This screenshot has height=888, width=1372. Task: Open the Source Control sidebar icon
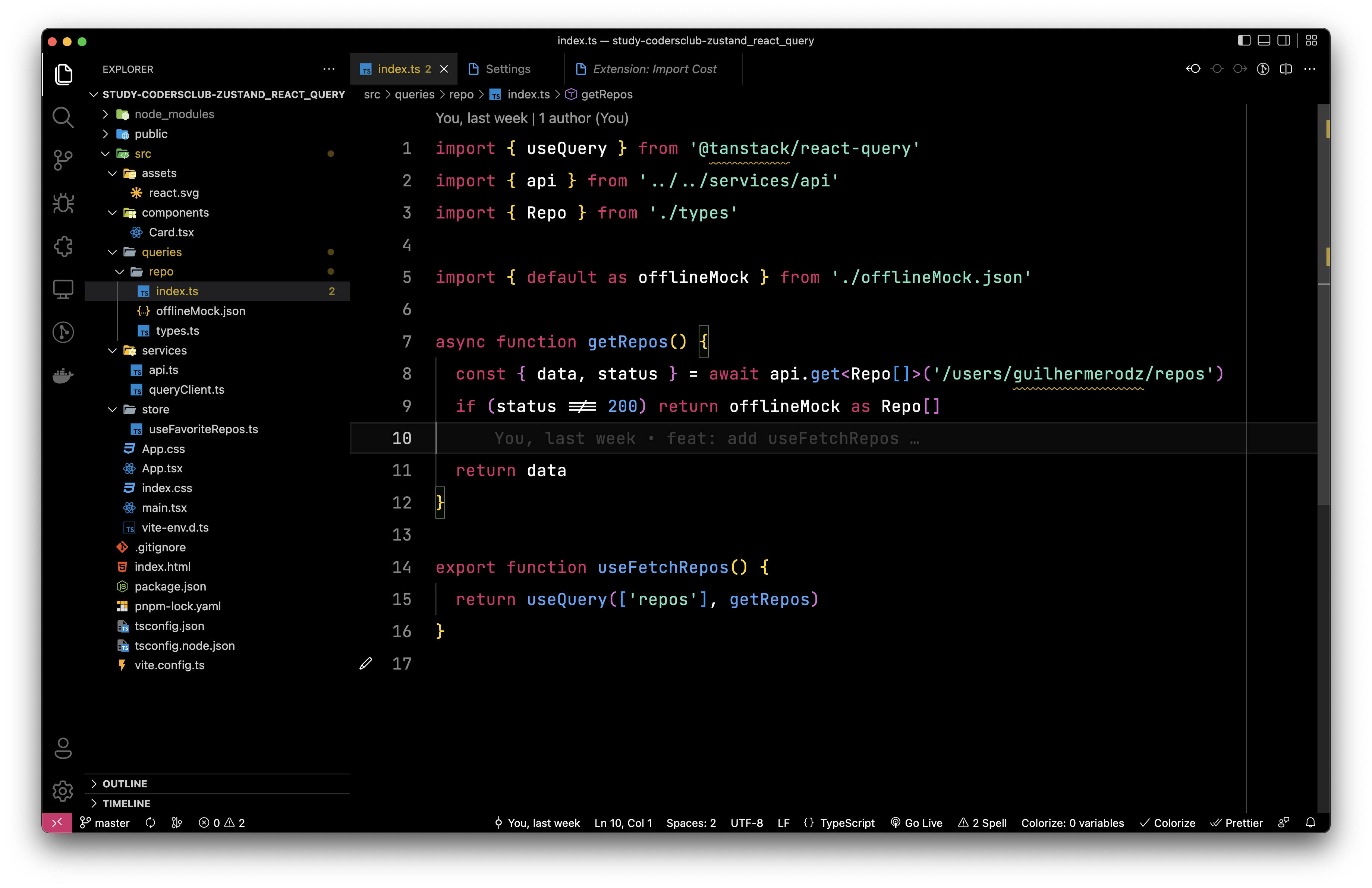point(63,160)
